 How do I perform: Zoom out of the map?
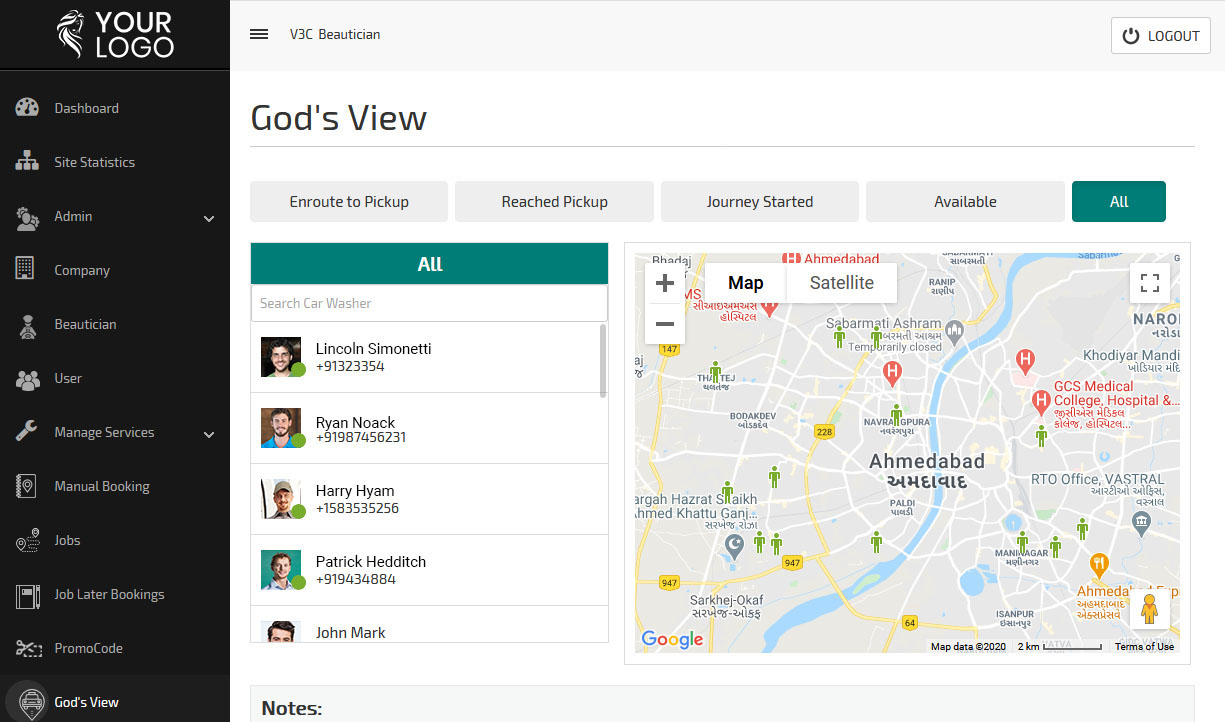[665, 324]
